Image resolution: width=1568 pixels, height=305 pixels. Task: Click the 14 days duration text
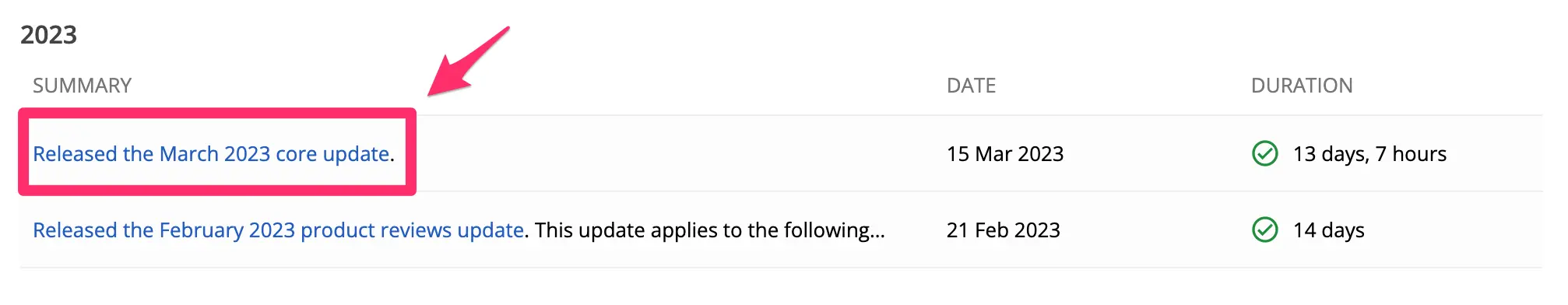click(x=1329, y=230)
